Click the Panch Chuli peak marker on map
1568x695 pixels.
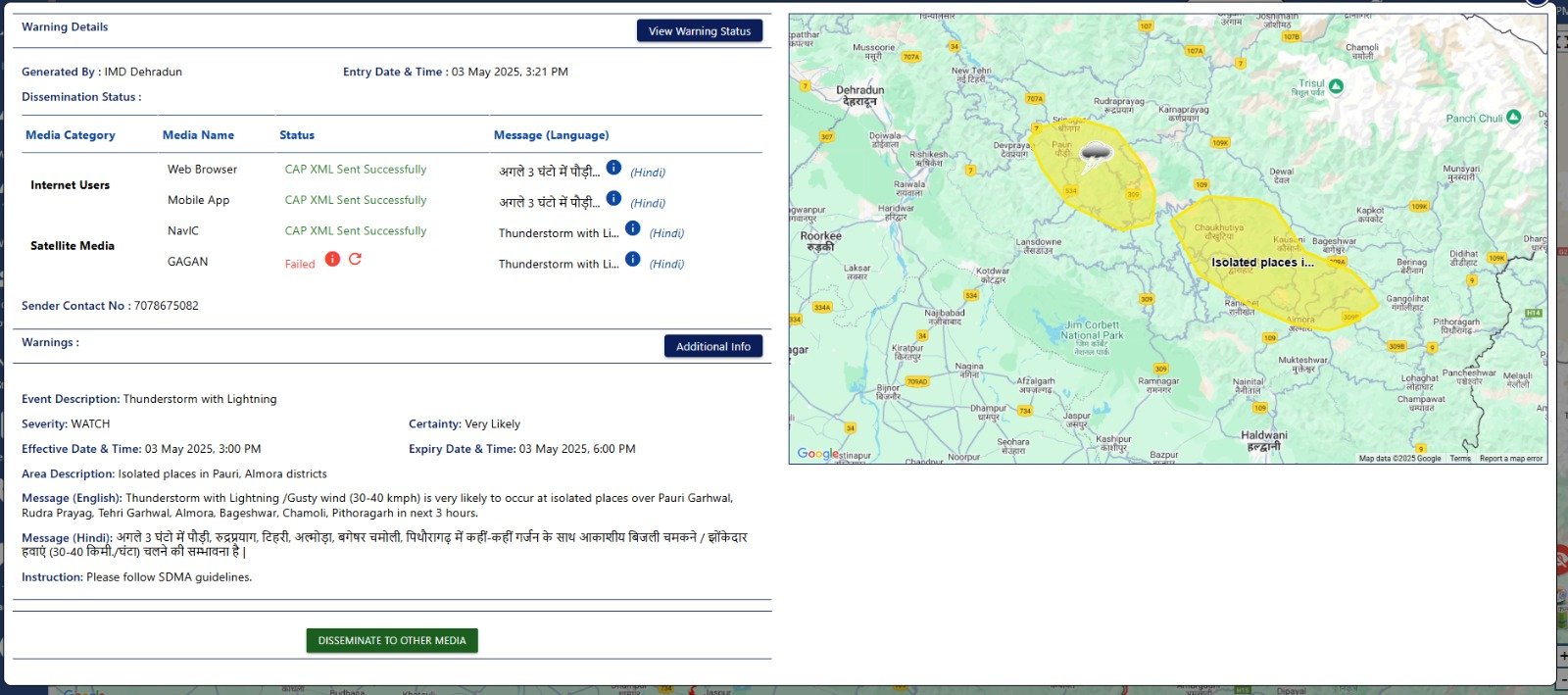coord(1513,117)
